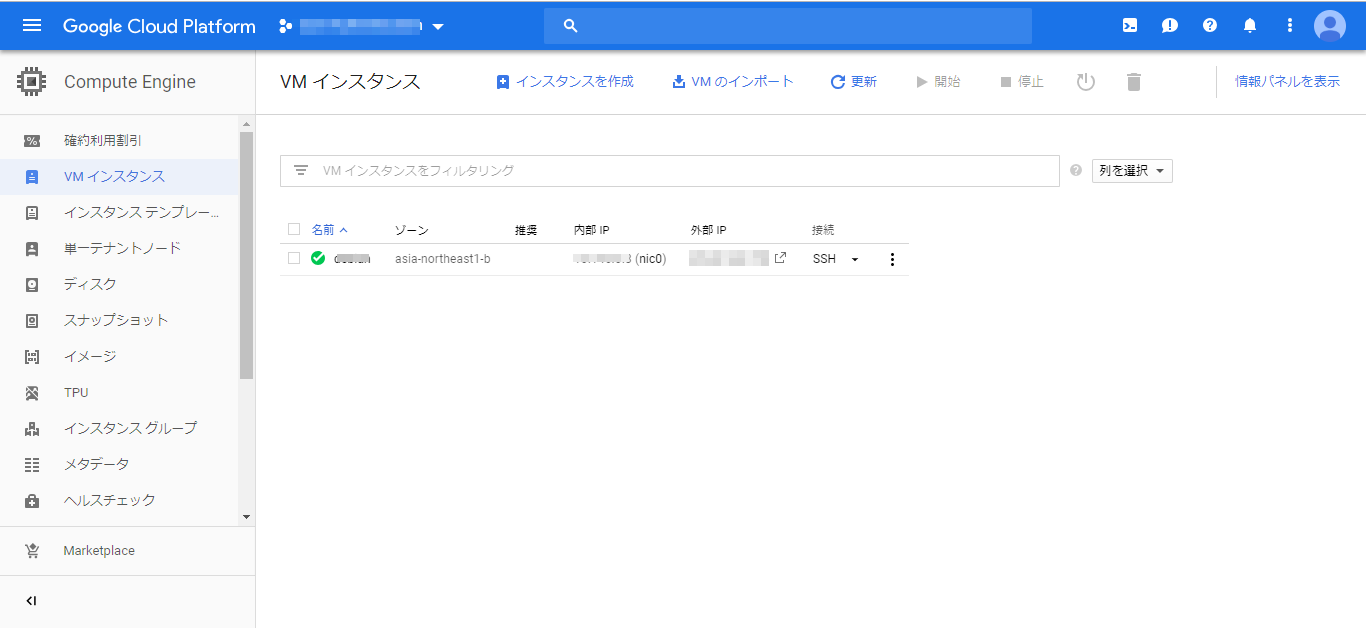Select the ディスク sidebar icon
This screenshot has width=1366, height=628.
pyautogui.click(x=30, y=284)
